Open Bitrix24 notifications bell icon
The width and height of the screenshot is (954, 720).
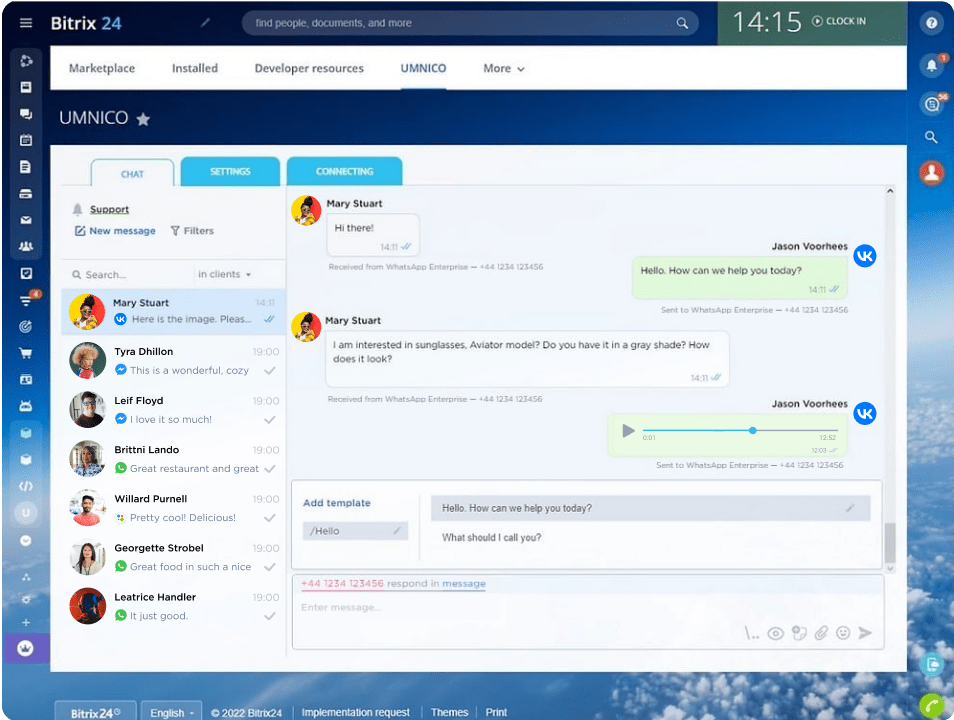tap(931, 64)
